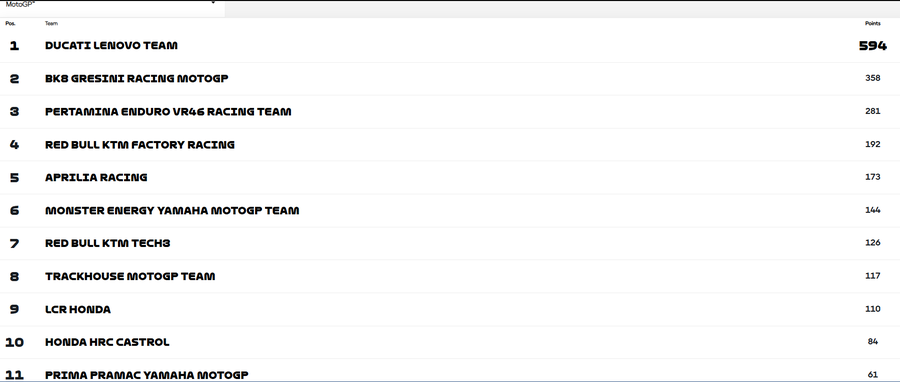
Task: Select the LCR Honda team
Action: [x=450, y=310]
